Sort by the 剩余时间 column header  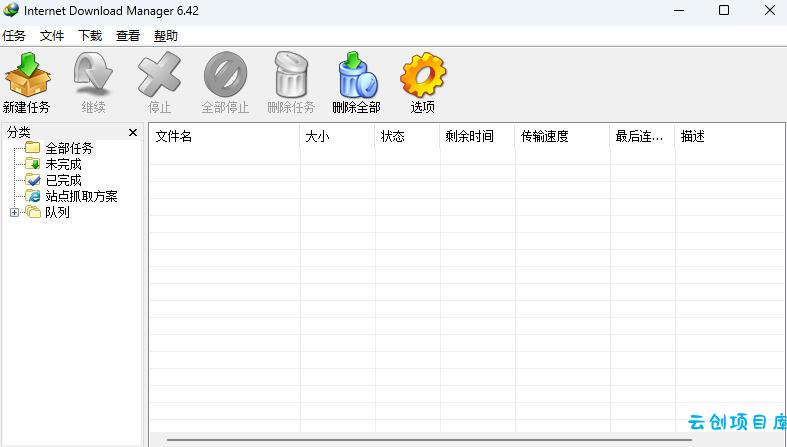(x=478, y=136)
